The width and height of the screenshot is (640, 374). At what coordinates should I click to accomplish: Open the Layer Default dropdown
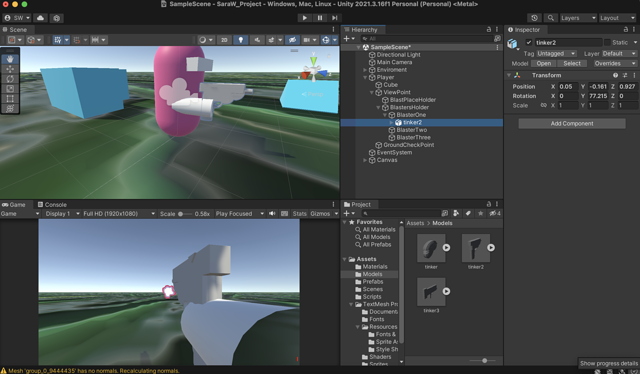pos(619,53)
